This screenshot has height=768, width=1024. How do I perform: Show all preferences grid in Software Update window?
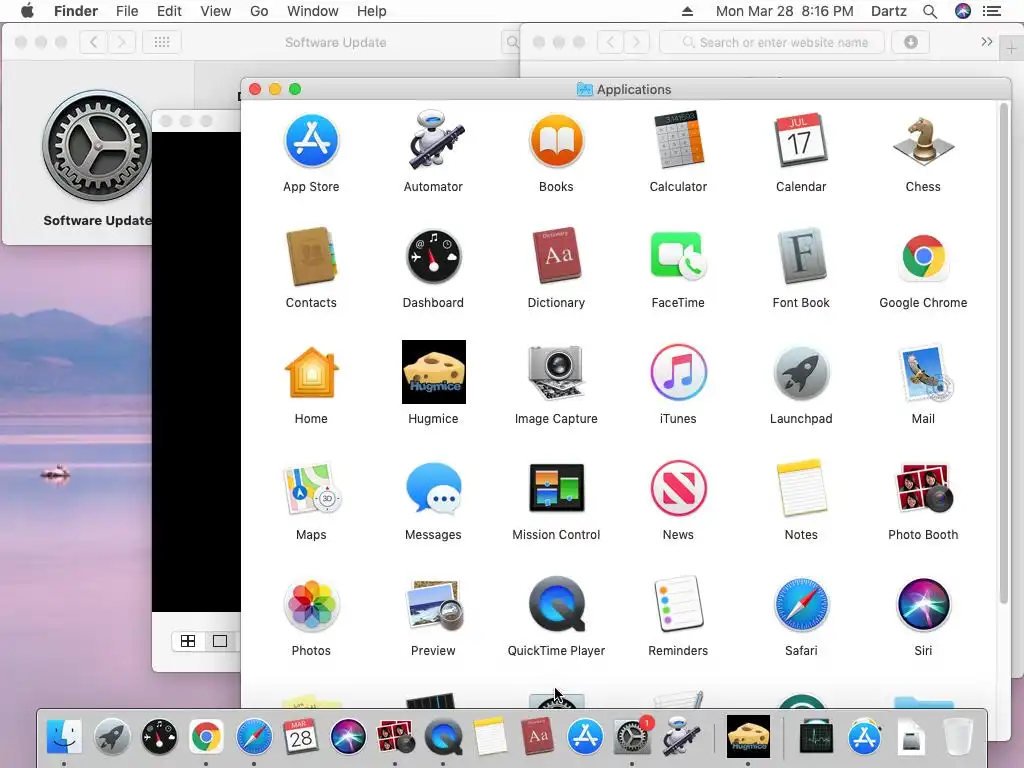(162, 42)
